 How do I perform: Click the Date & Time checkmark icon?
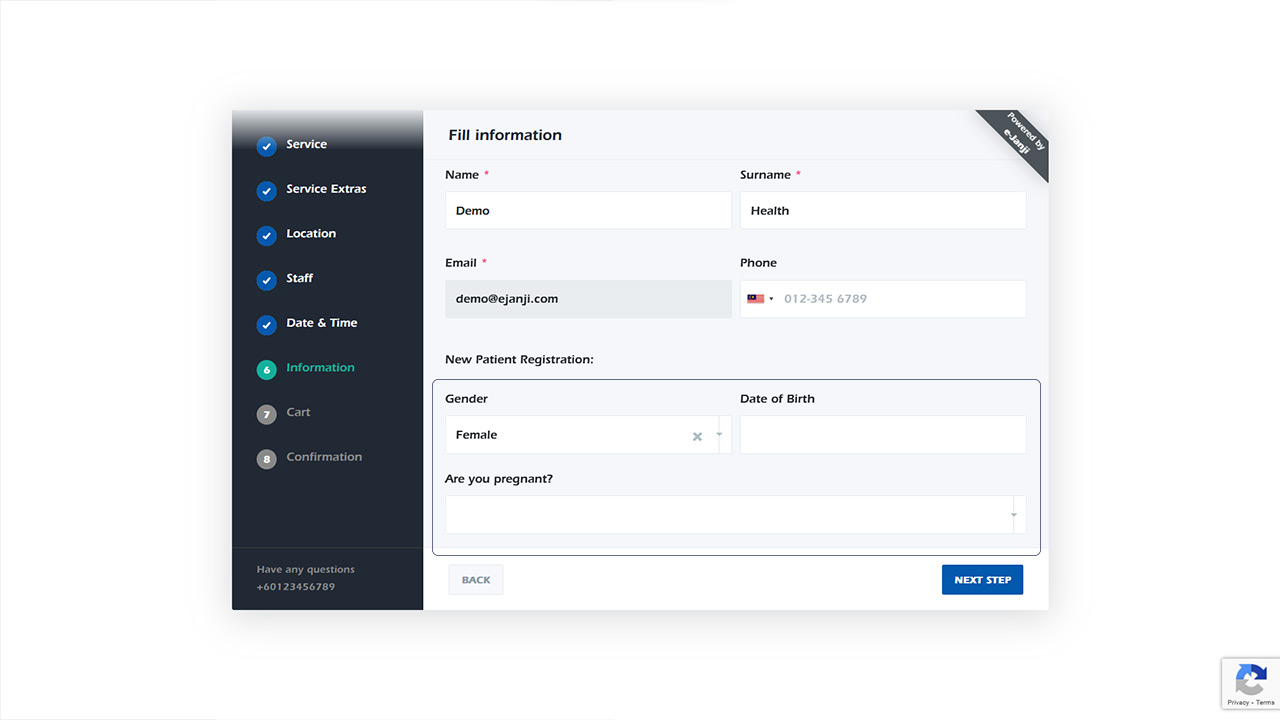click(x=266, y=325)
